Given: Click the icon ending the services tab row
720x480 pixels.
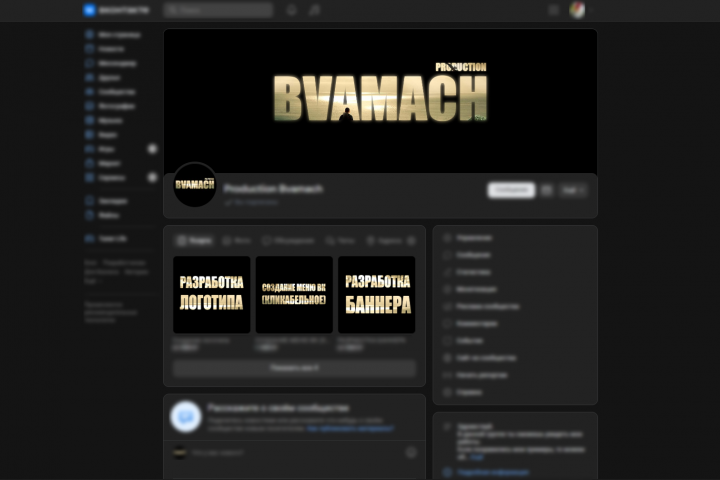Looking at the screenshot, I should [x=411, y=240].
